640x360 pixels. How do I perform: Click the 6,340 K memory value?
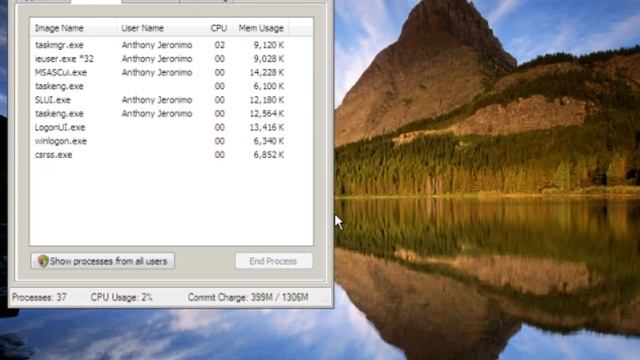click(269, 141)
